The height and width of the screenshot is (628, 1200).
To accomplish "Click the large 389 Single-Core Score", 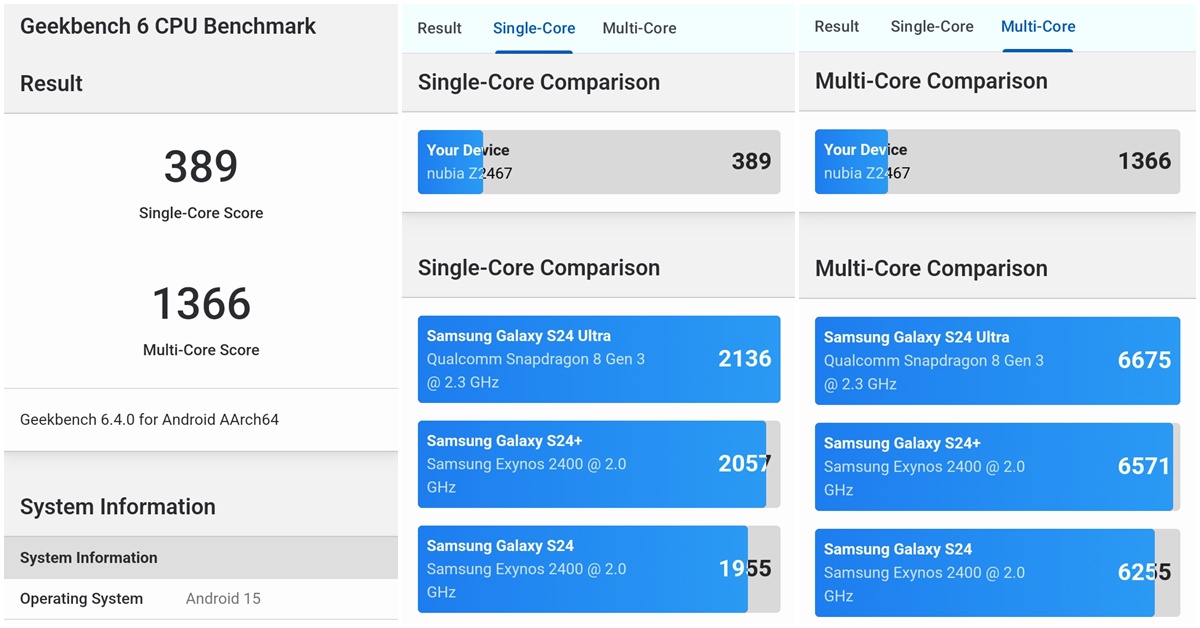I will click(x=201, y=167).
